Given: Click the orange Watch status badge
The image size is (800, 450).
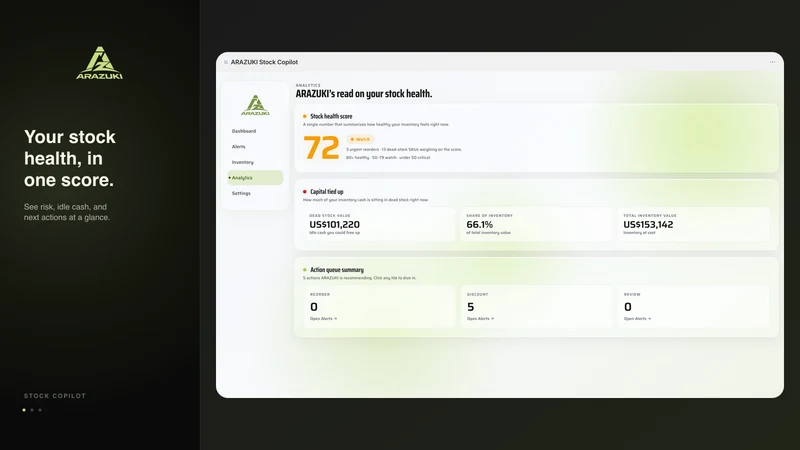Looking at the screenshot, I should click(360, 139).
